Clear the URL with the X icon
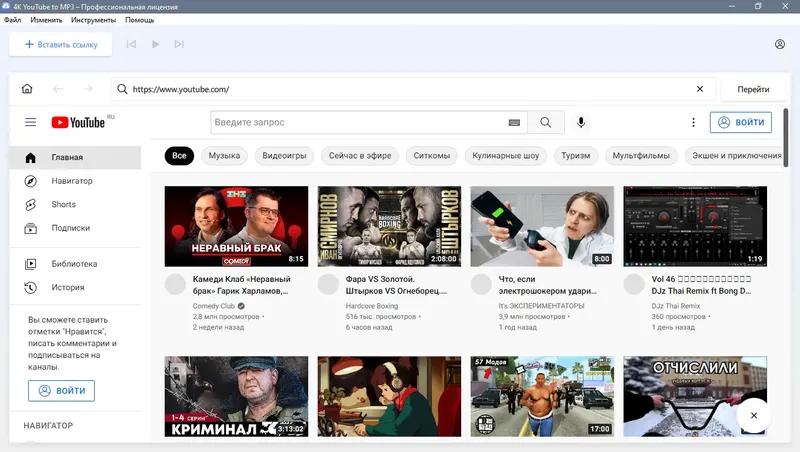This screenshot has width=800, height=452. tap(700, 89)
